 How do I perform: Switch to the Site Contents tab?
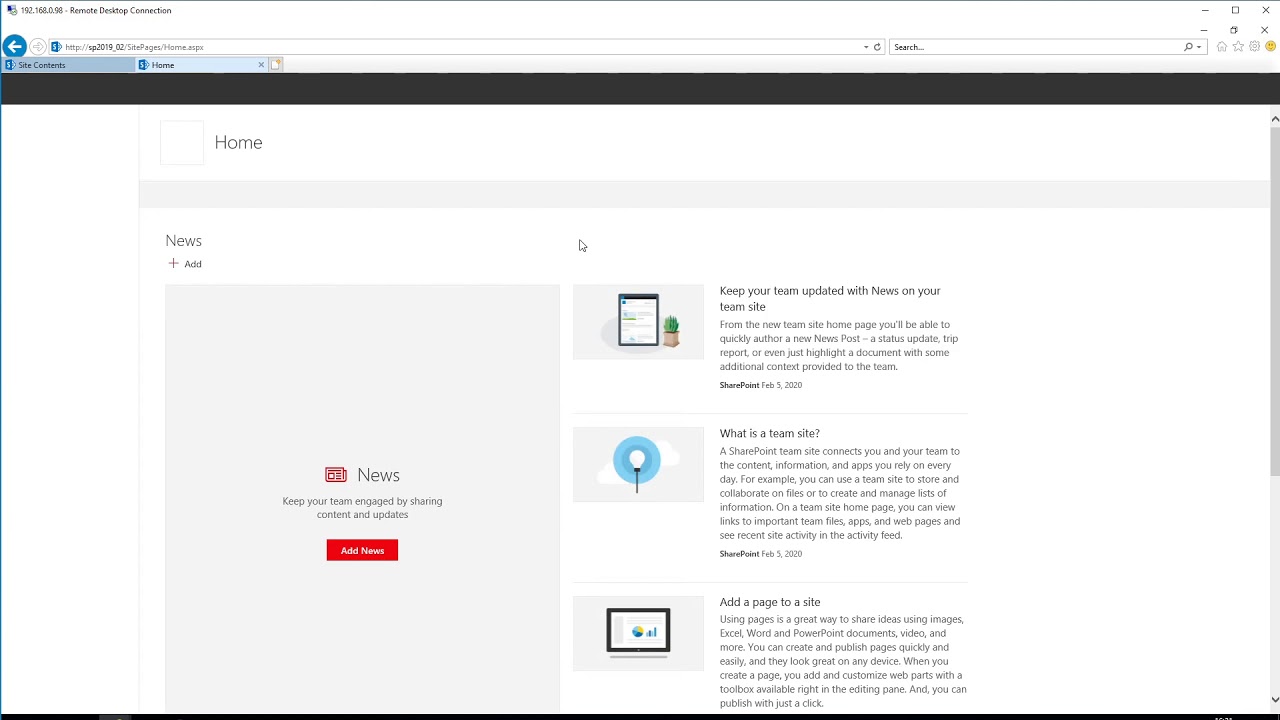(x=67, y=65)
